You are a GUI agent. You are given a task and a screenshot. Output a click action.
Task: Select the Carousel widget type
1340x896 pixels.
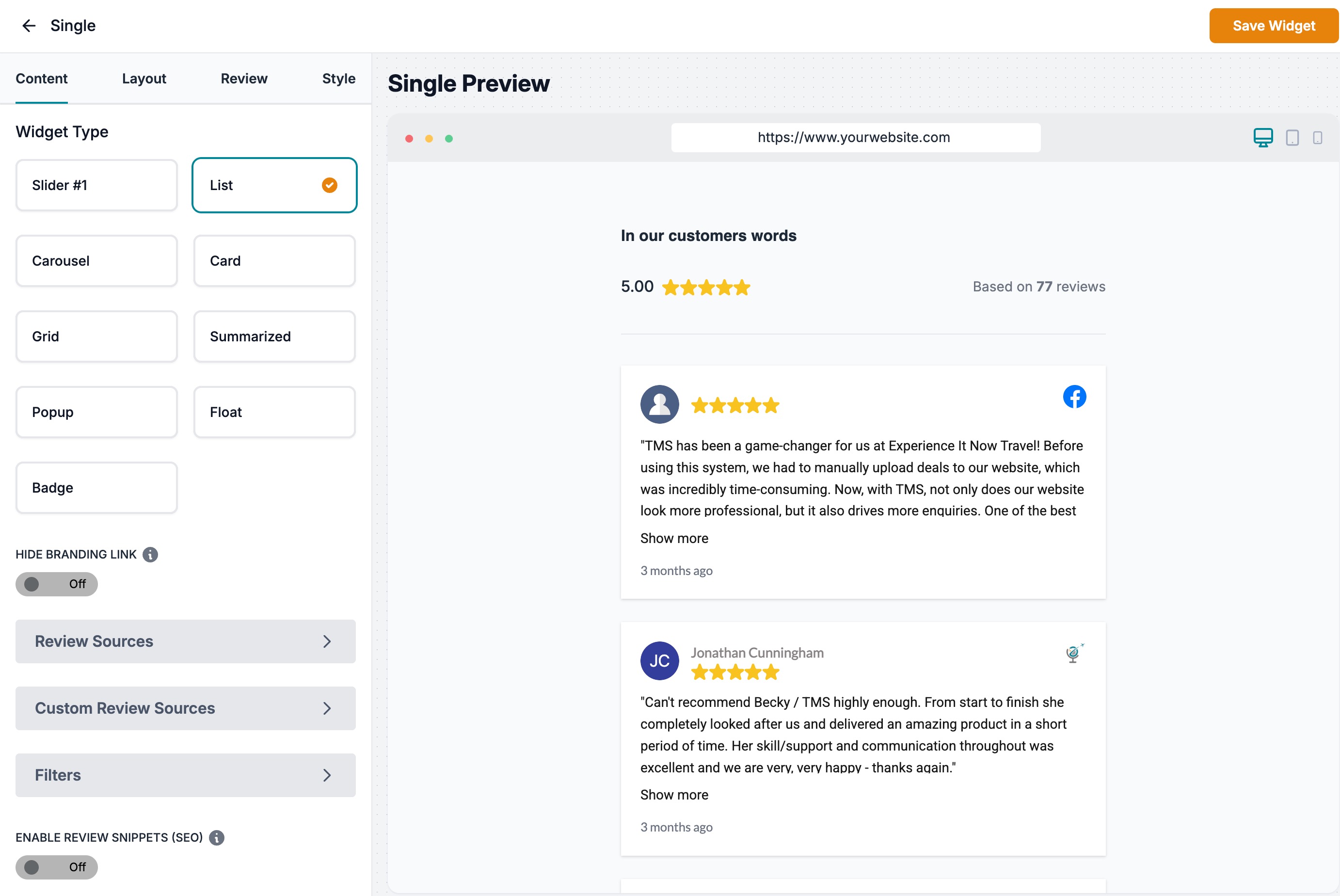click(x=96, y=260)
